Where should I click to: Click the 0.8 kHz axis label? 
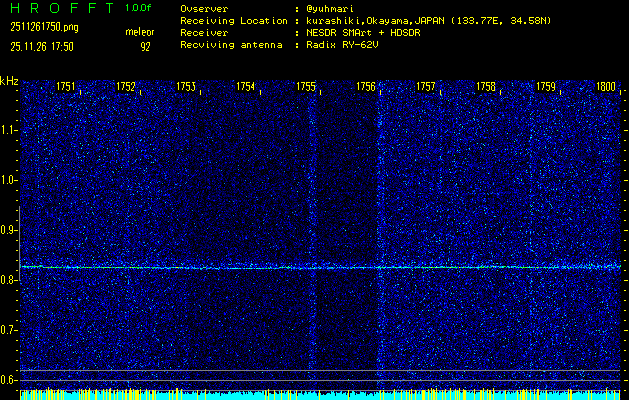click(9, 280)
